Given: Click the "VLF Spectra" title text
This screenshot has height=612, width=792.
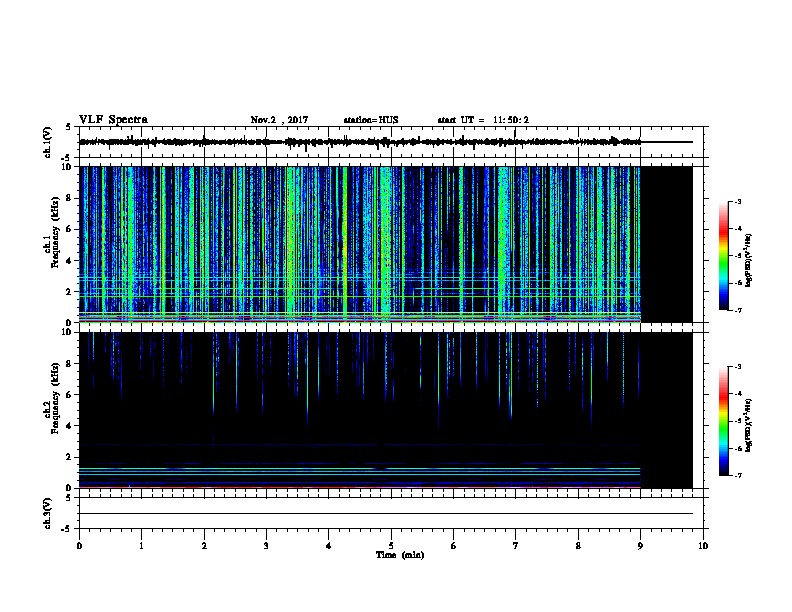Looking at the screenshot, I should (113, 120).
